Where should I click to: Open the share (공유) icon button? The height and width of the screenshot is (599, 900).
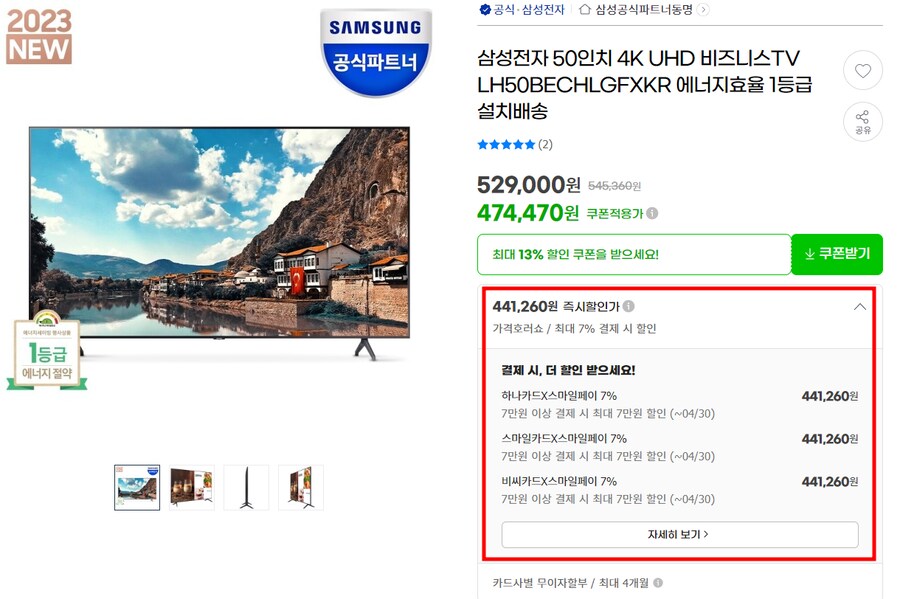(863, 122)
